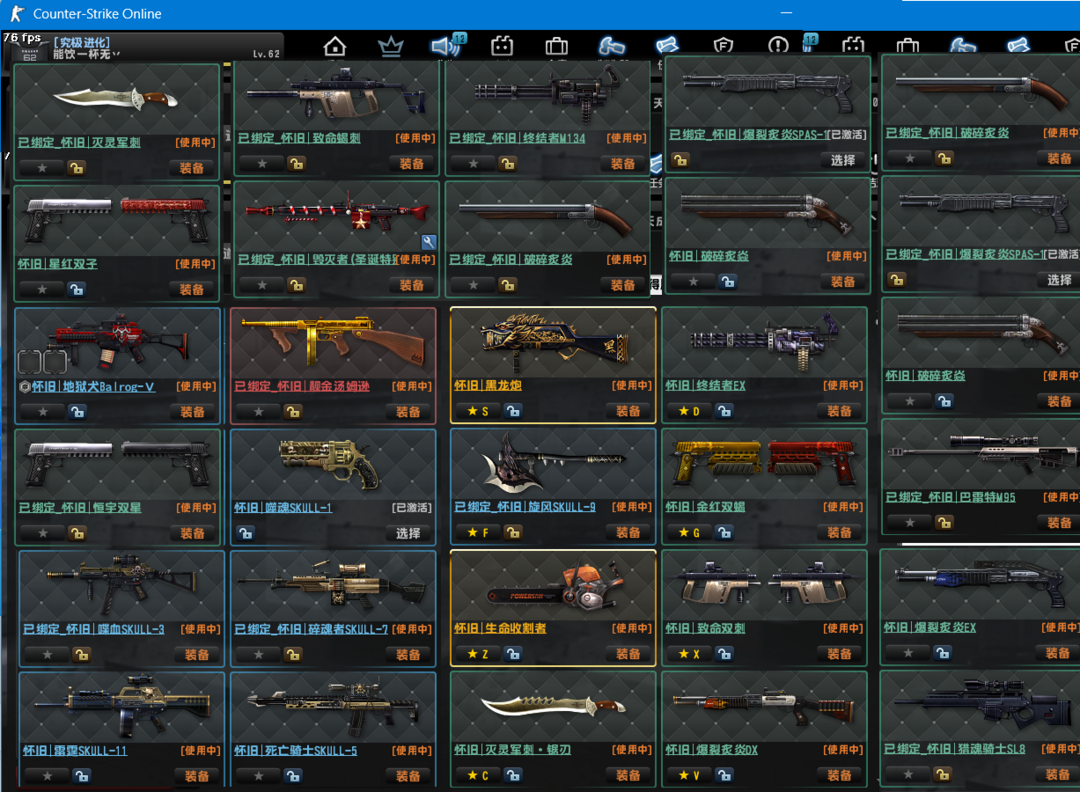Toggle the lock on 碎魂者SKULL-7

click(293, 654)
